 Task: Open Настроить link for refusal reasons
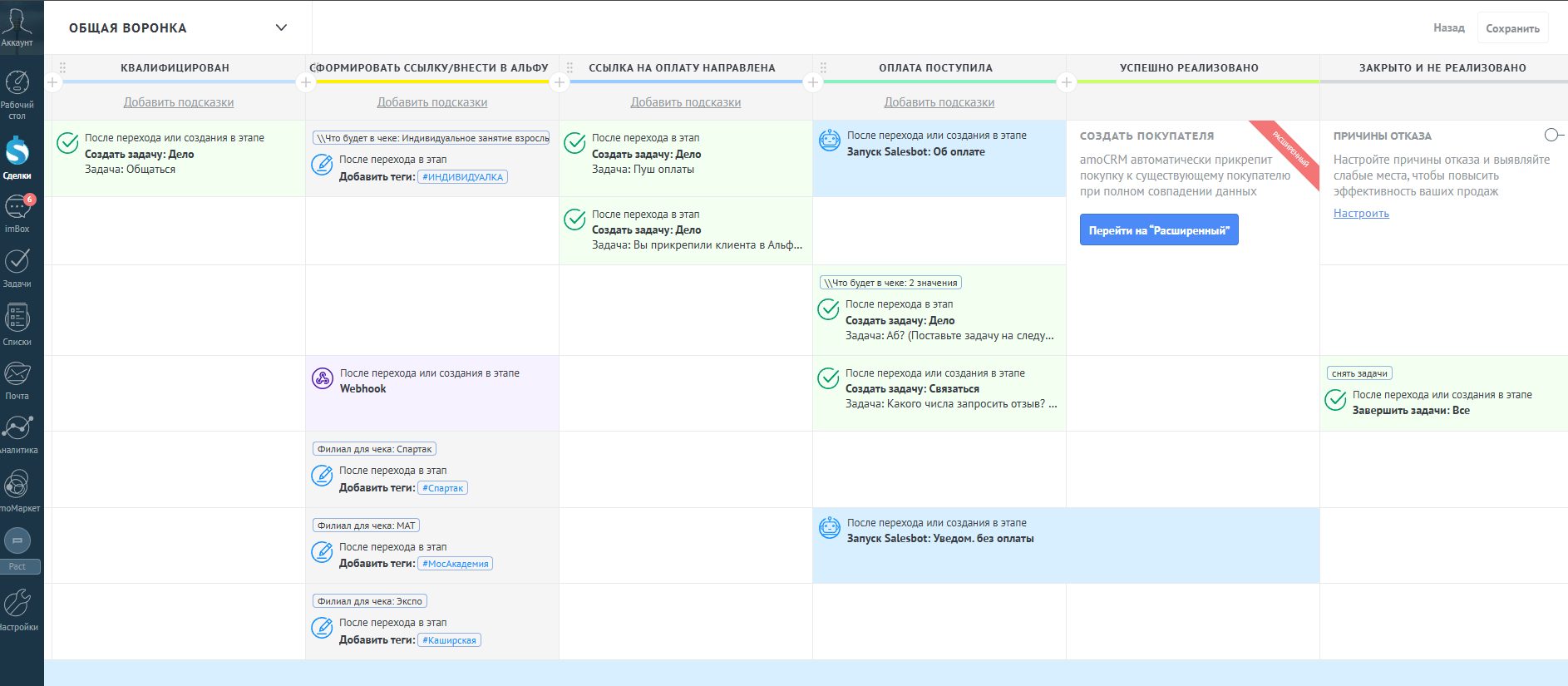click(x=1361, y=214)
